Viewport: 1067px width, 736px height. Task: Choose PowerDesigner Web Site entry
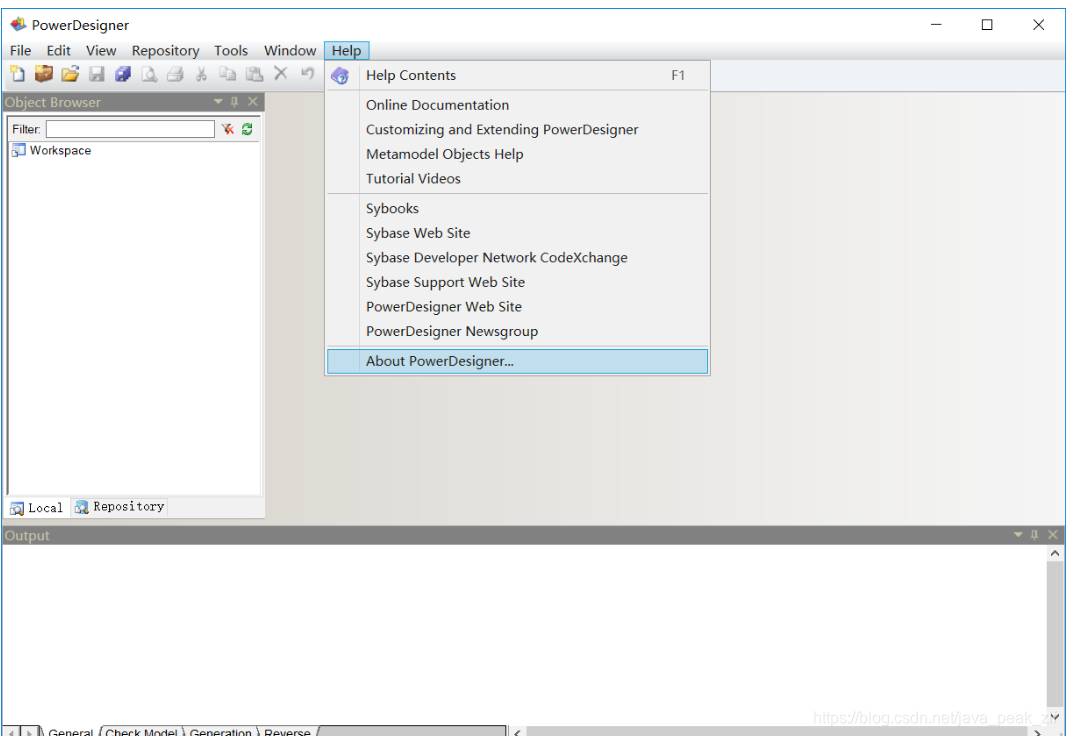tap(517, 306)
